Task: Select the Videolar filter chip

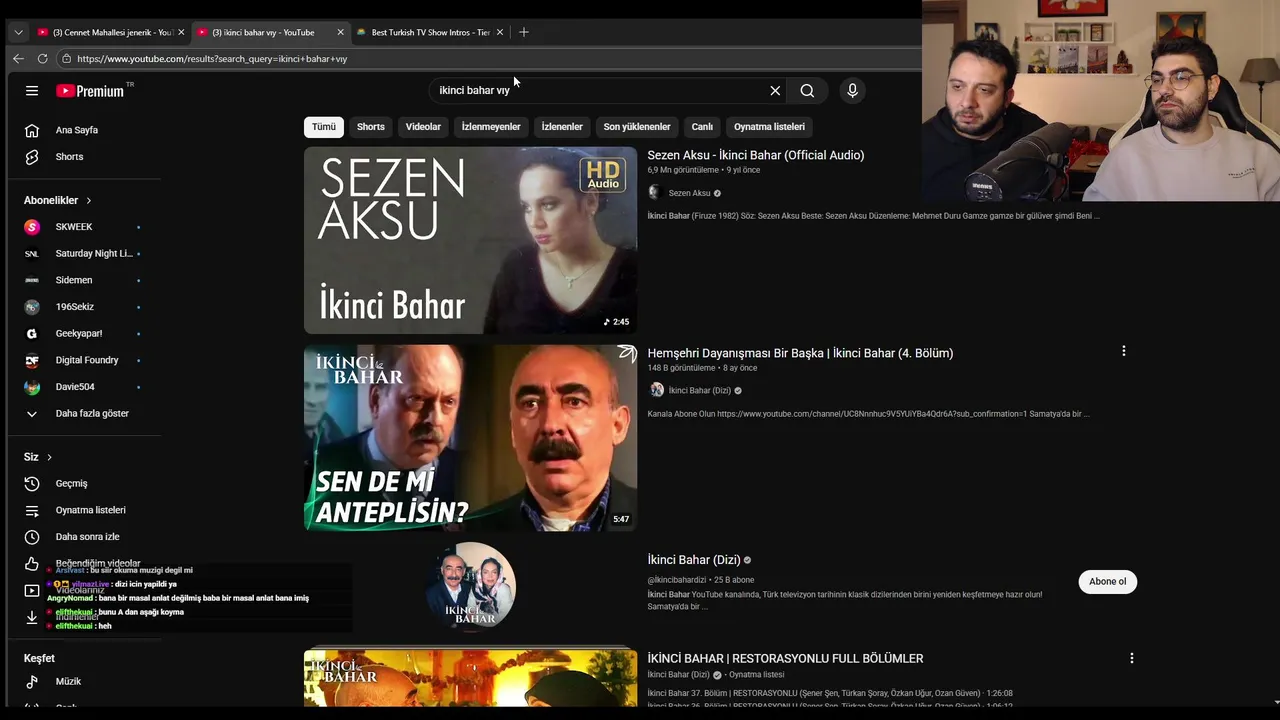Action: (423, 127)
